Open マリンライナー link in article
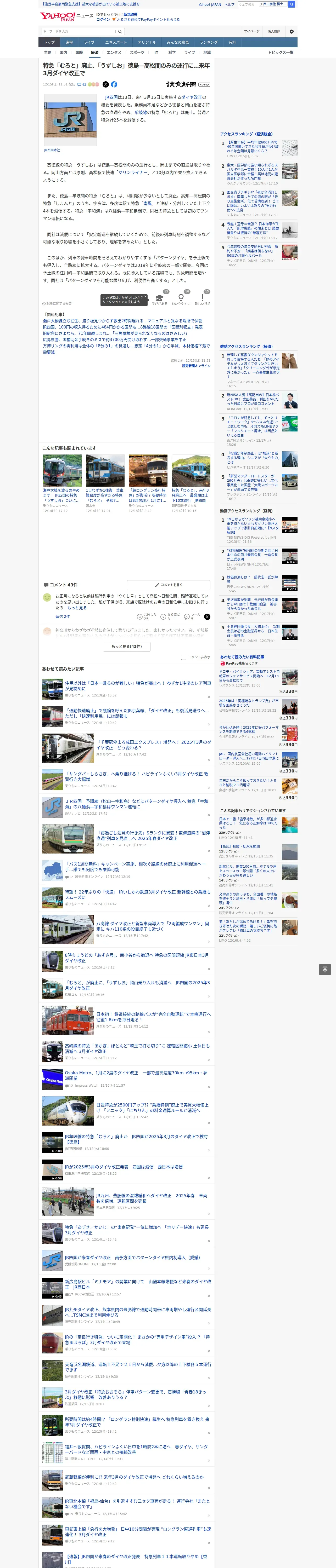Screen dimensions: 336x1568 point(133,172)
